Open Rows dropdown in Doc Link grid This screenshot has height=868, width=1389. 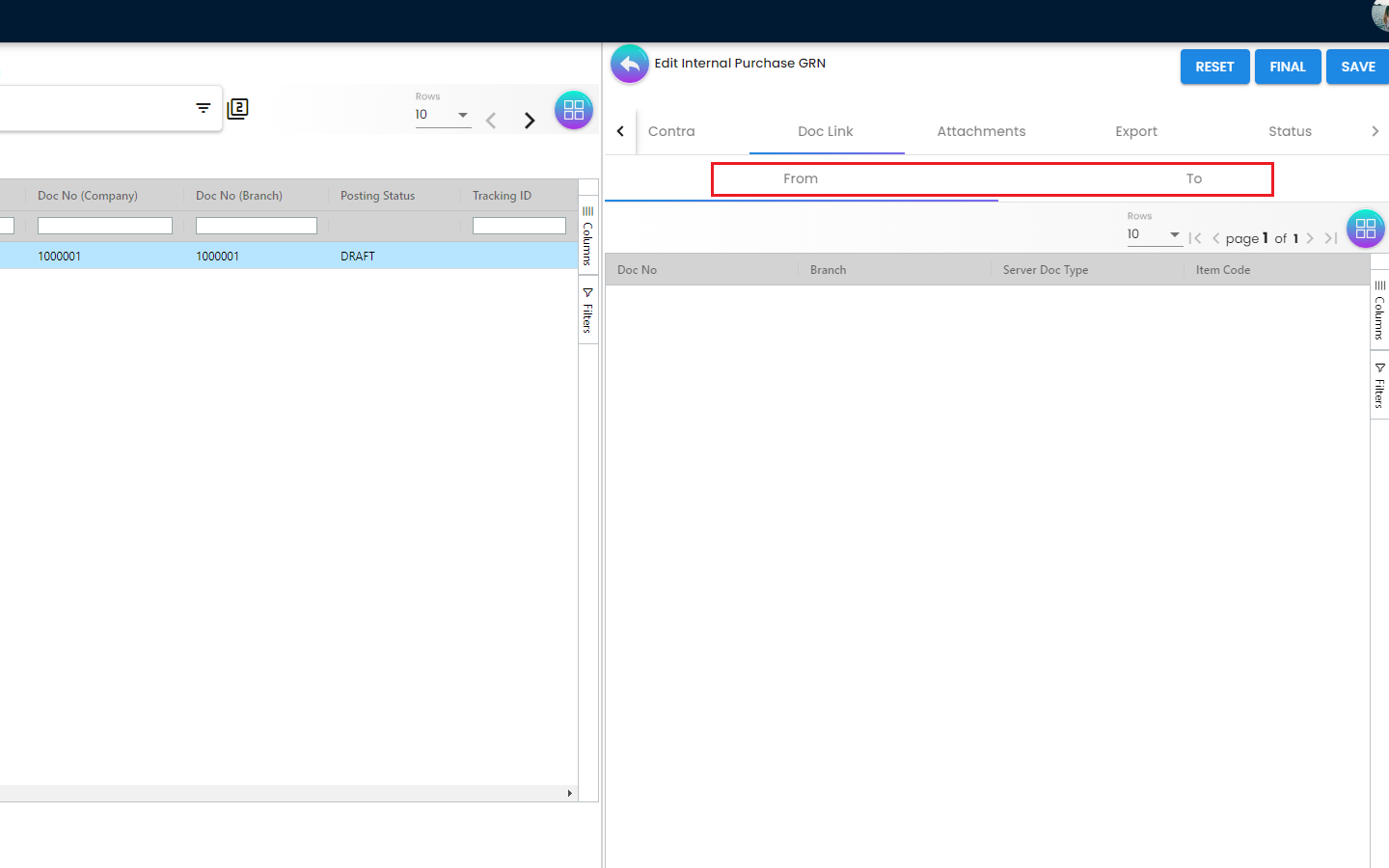click(1155, 234)
